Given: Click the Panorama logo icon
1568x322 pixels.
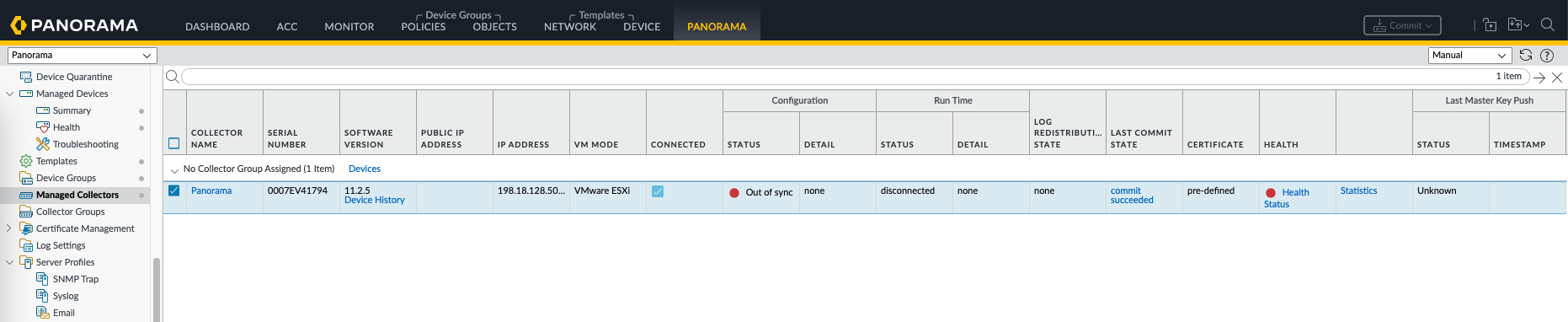Looking at the screenshot, I should (18, 25).
